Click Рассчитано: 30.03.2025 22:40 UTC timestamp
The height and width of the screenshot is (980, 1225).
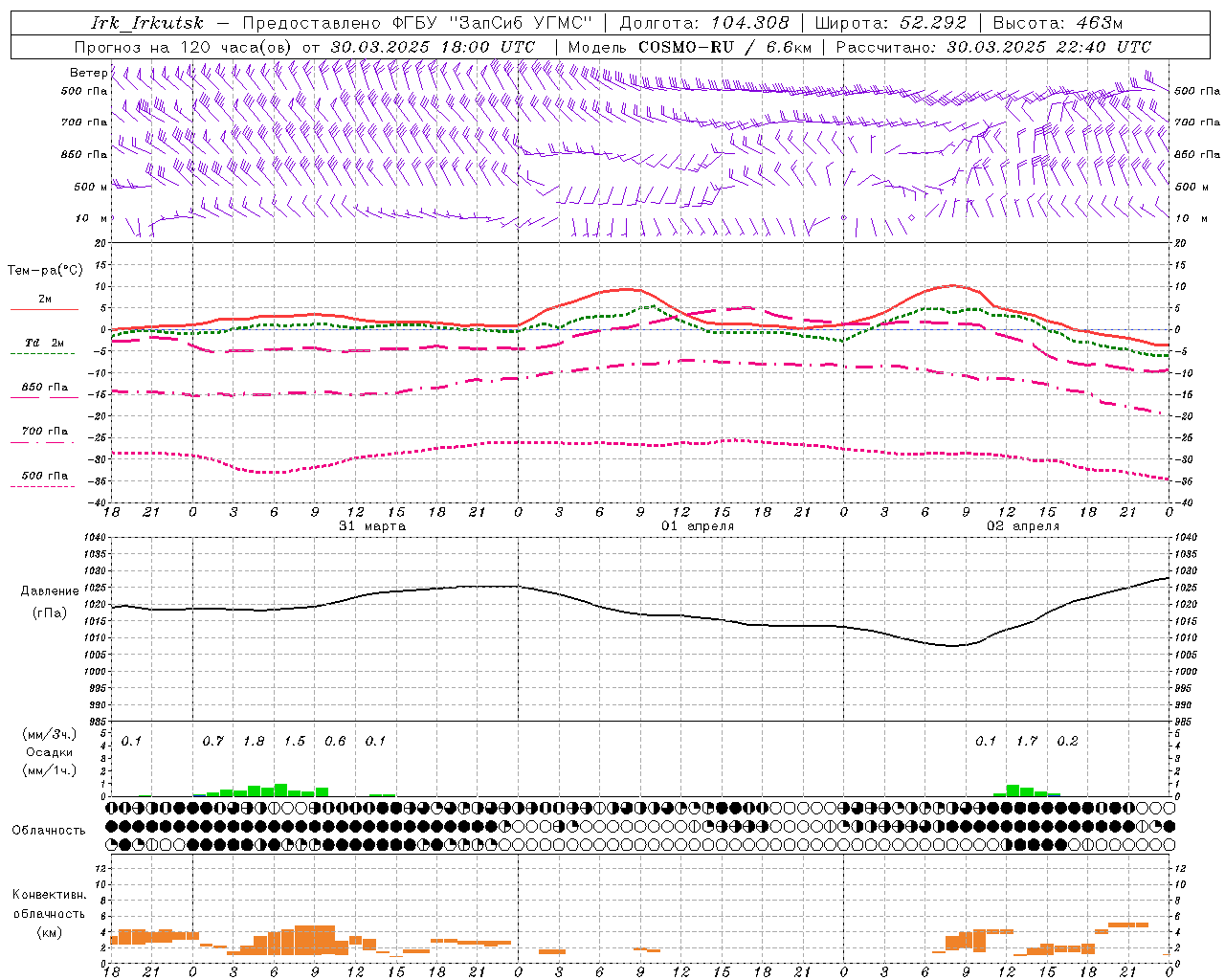[993, 47]
